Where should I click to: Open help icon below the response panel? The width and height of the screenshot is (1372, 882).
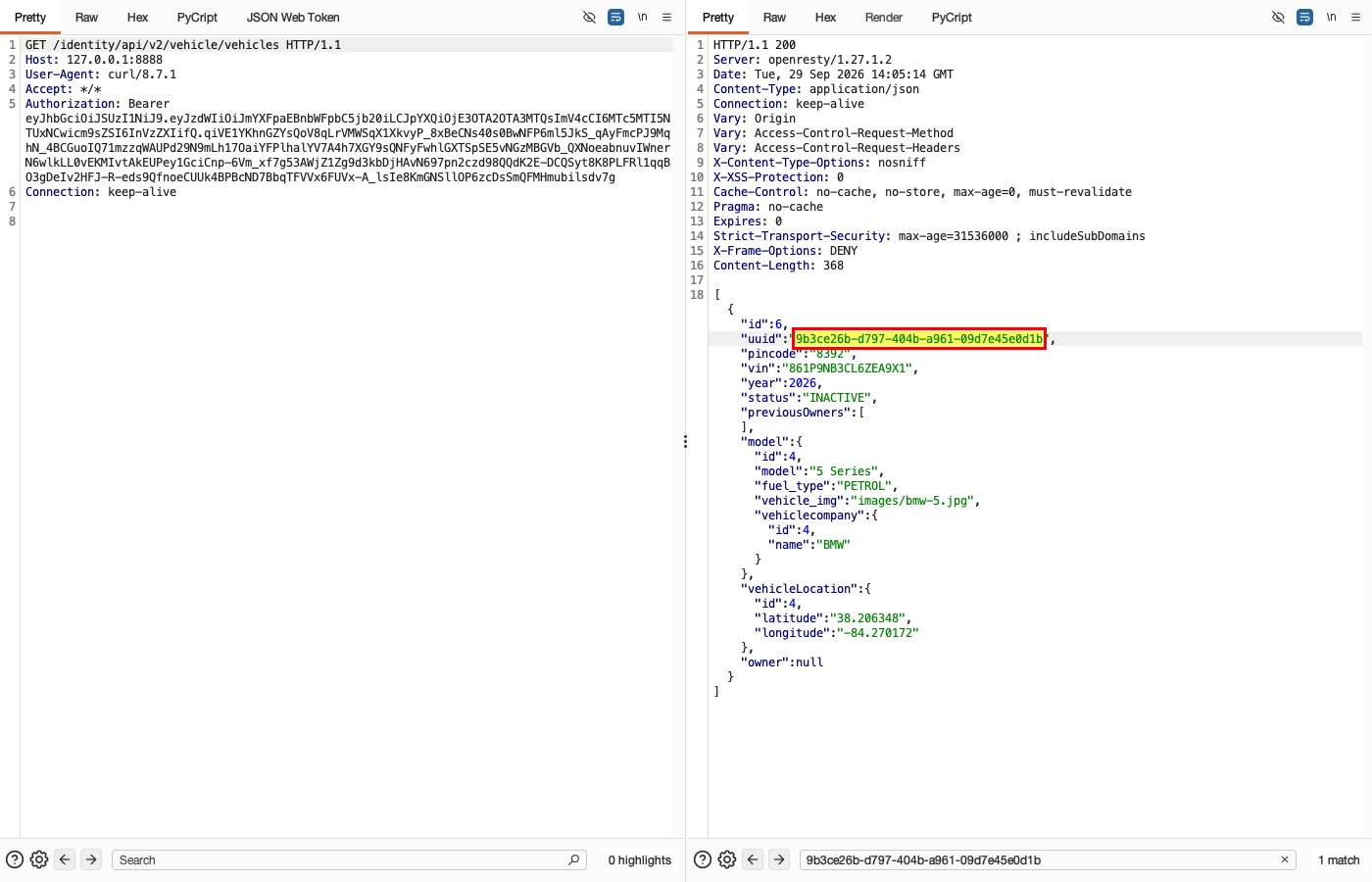[703, 859]
